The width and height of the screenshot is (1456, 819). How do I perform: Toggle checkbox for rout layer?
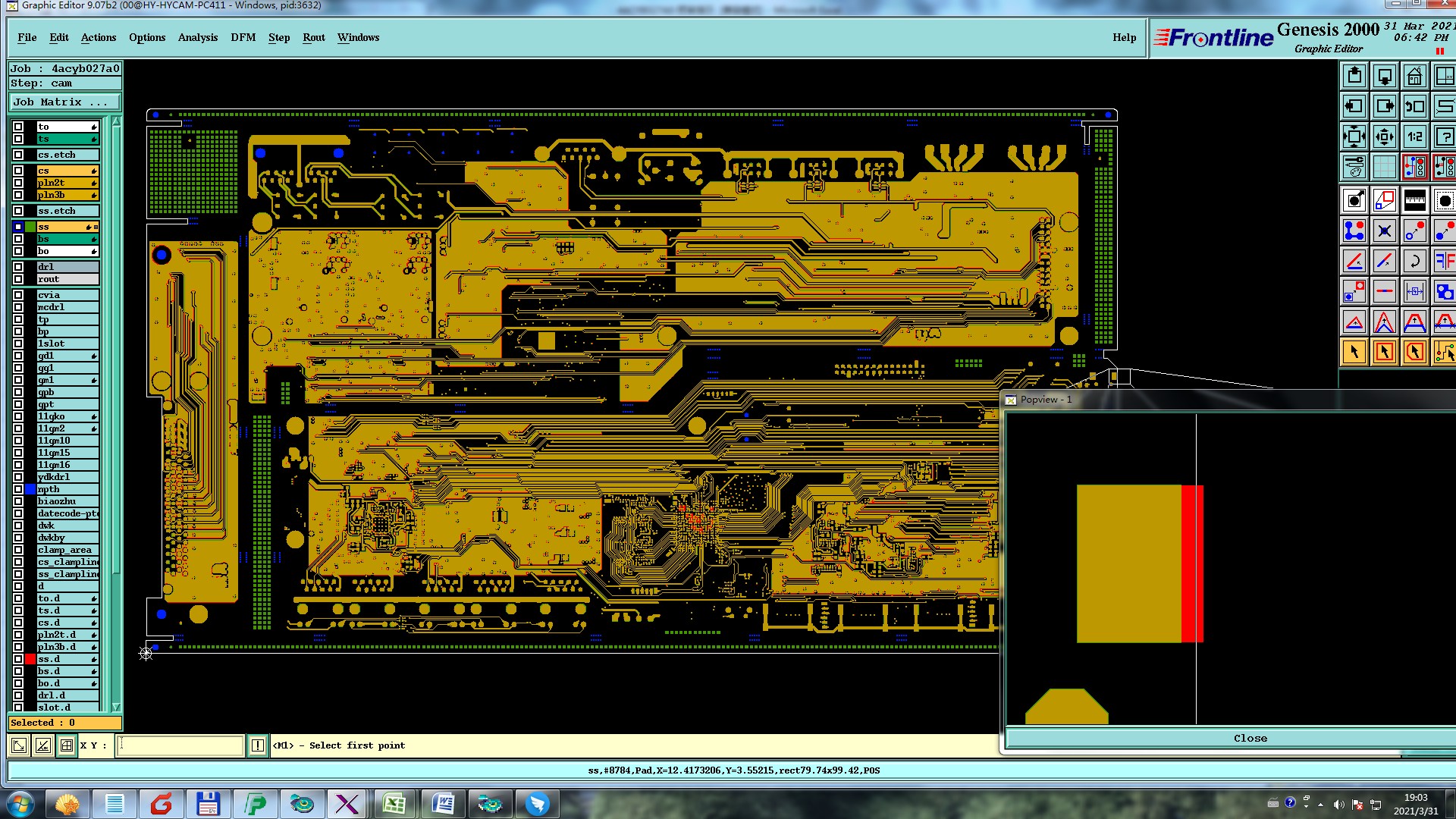tap(18, 279)
